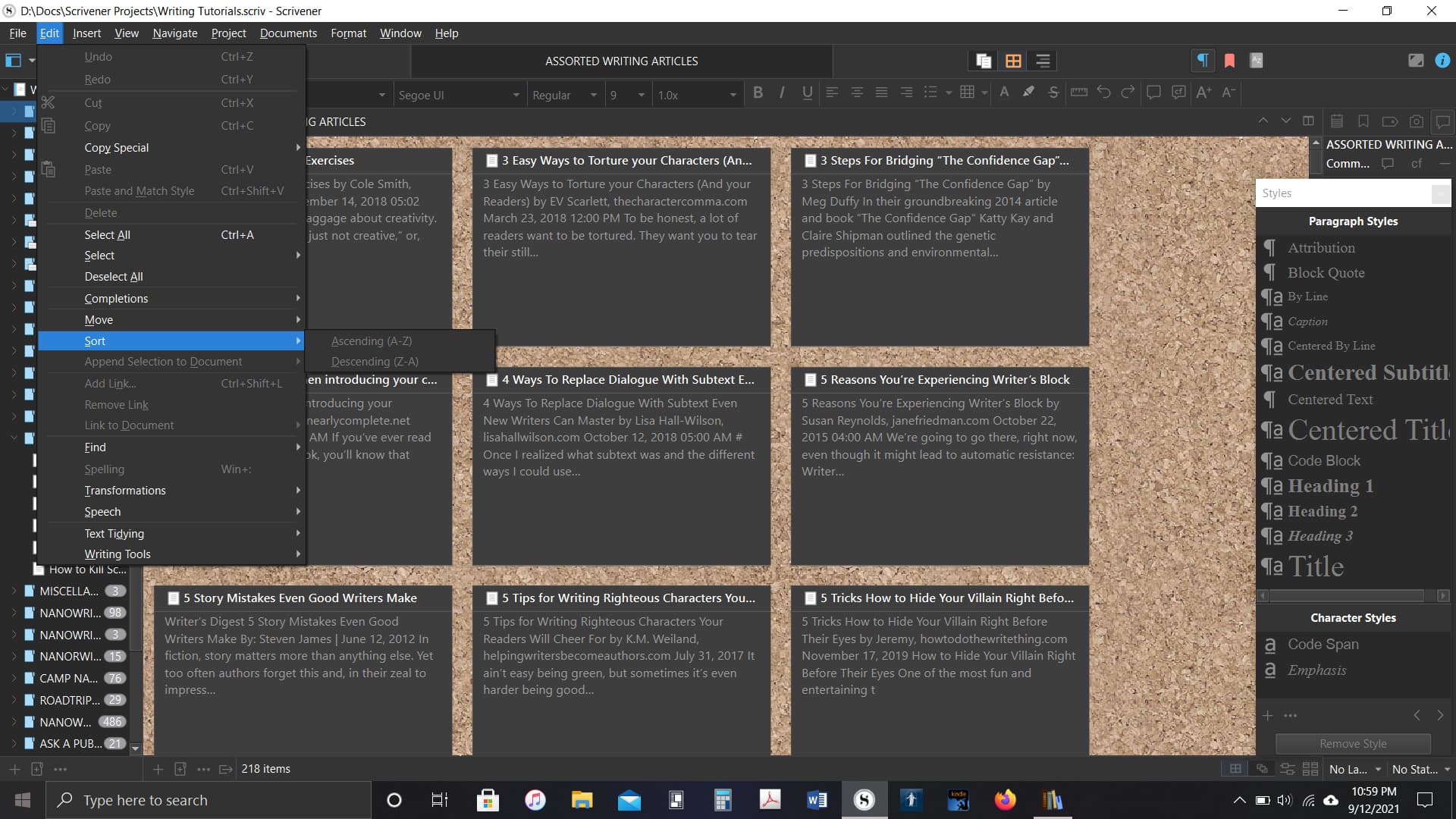This screenshot has height=819, width=1456.
Task: Open the Inspector info panel
Action: (x=1442, y=61)
